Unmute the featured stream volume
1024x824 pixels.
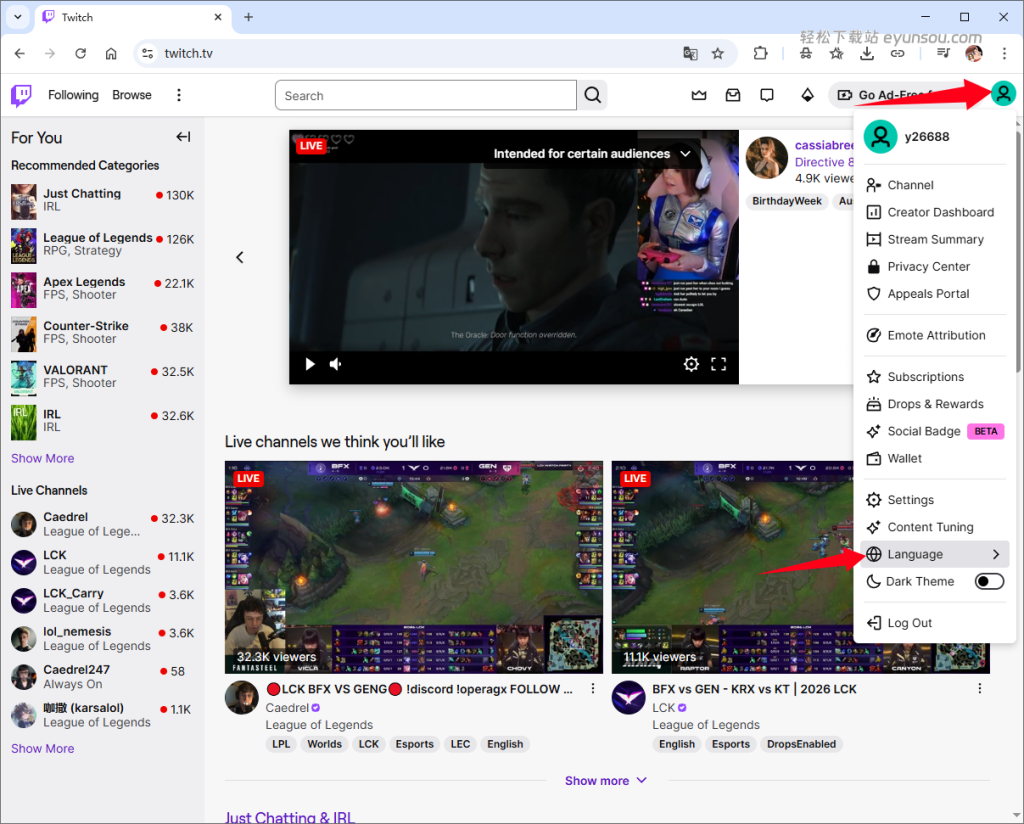tap(336, 364)
